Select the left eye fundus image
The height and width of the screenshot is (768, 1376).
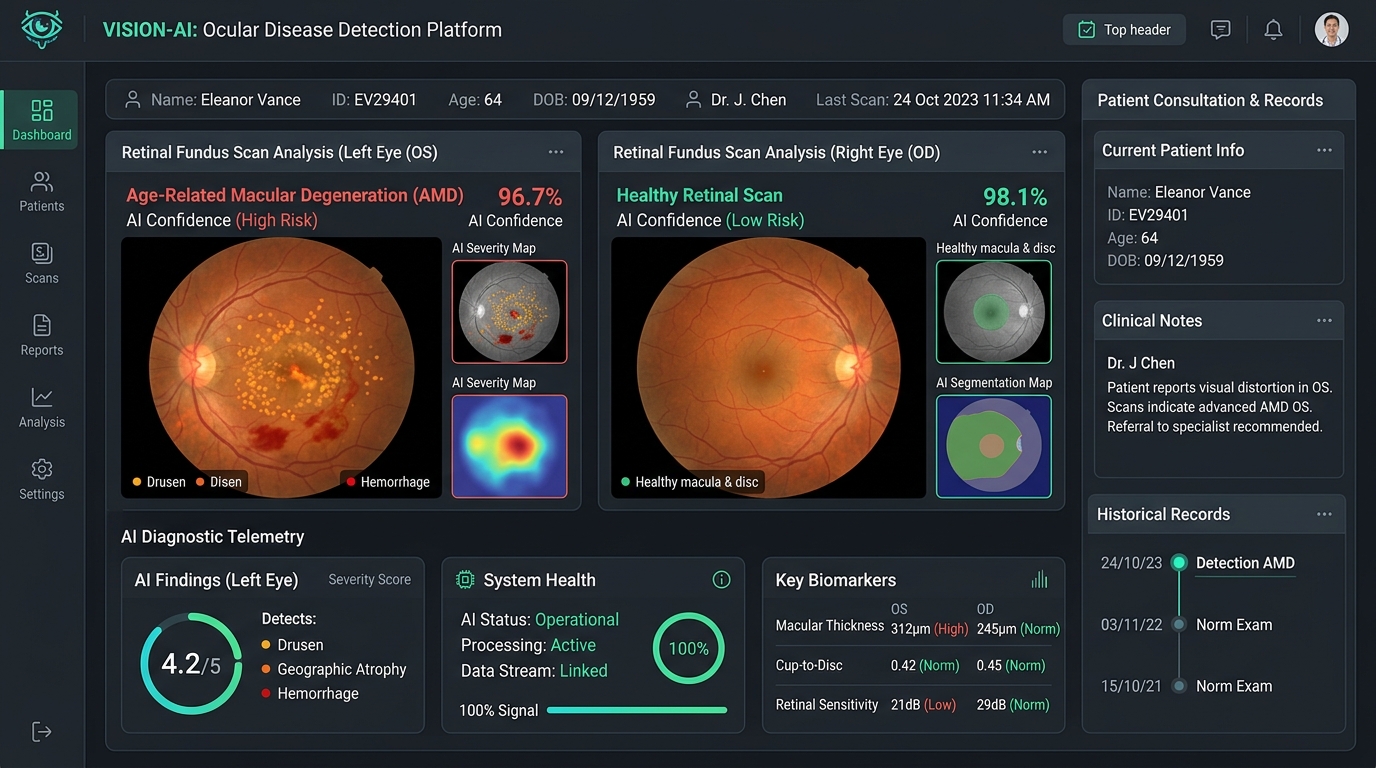coord(281,367)
